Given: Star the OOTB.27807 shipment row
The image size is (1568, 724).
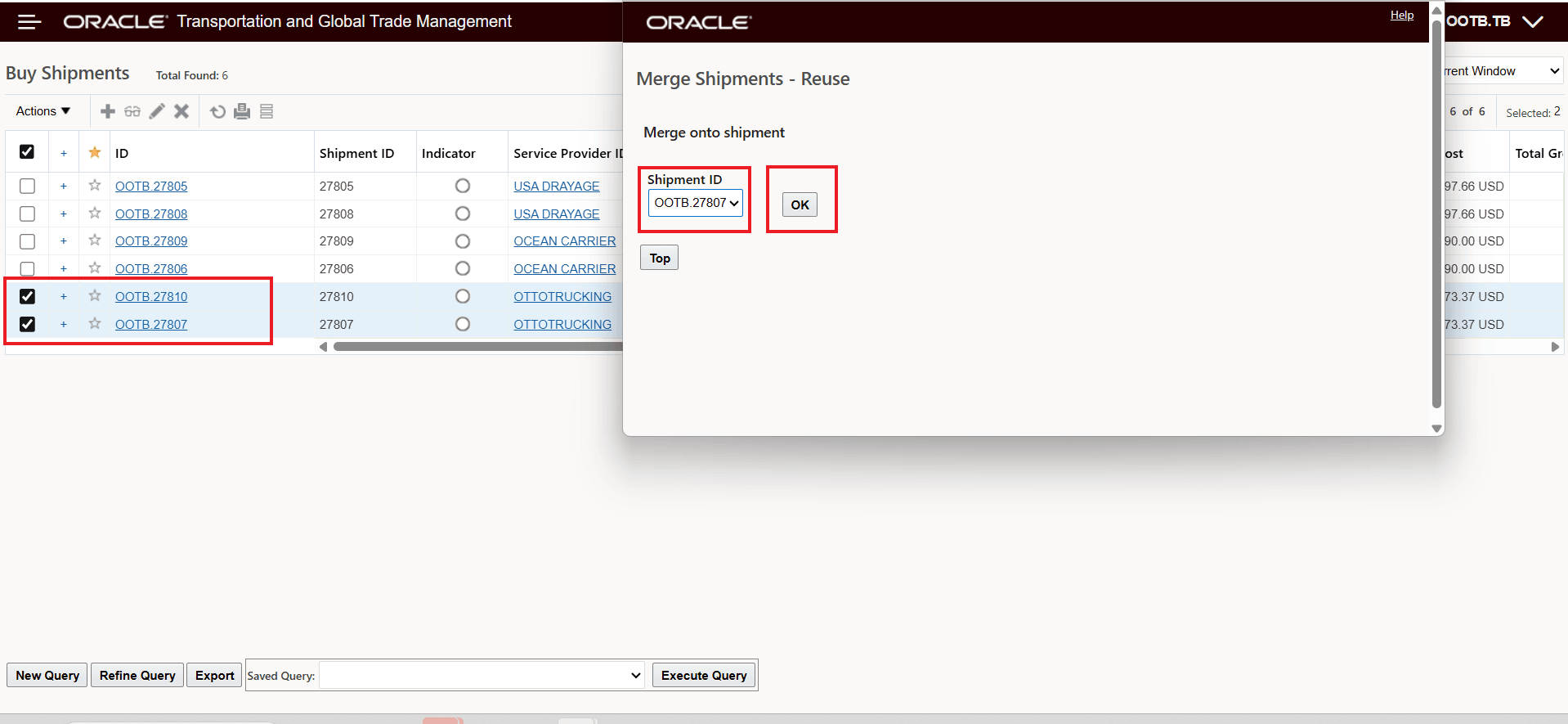Looking at the screenshot, I should coord(95,324).
